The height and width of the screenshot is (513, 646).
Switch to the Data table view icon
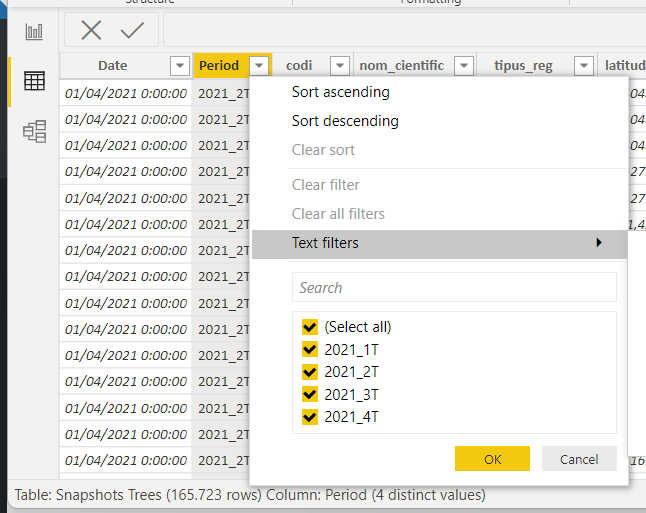(35, 82)
